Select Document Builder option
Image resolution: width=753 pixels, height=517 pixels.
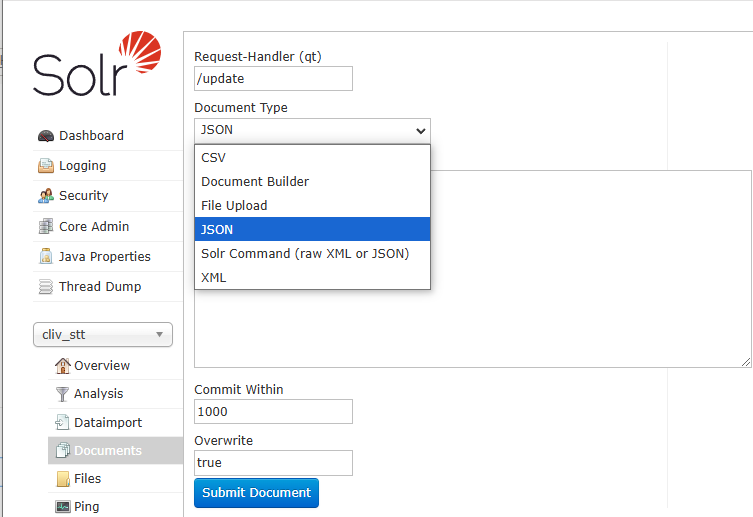(312, 181)
